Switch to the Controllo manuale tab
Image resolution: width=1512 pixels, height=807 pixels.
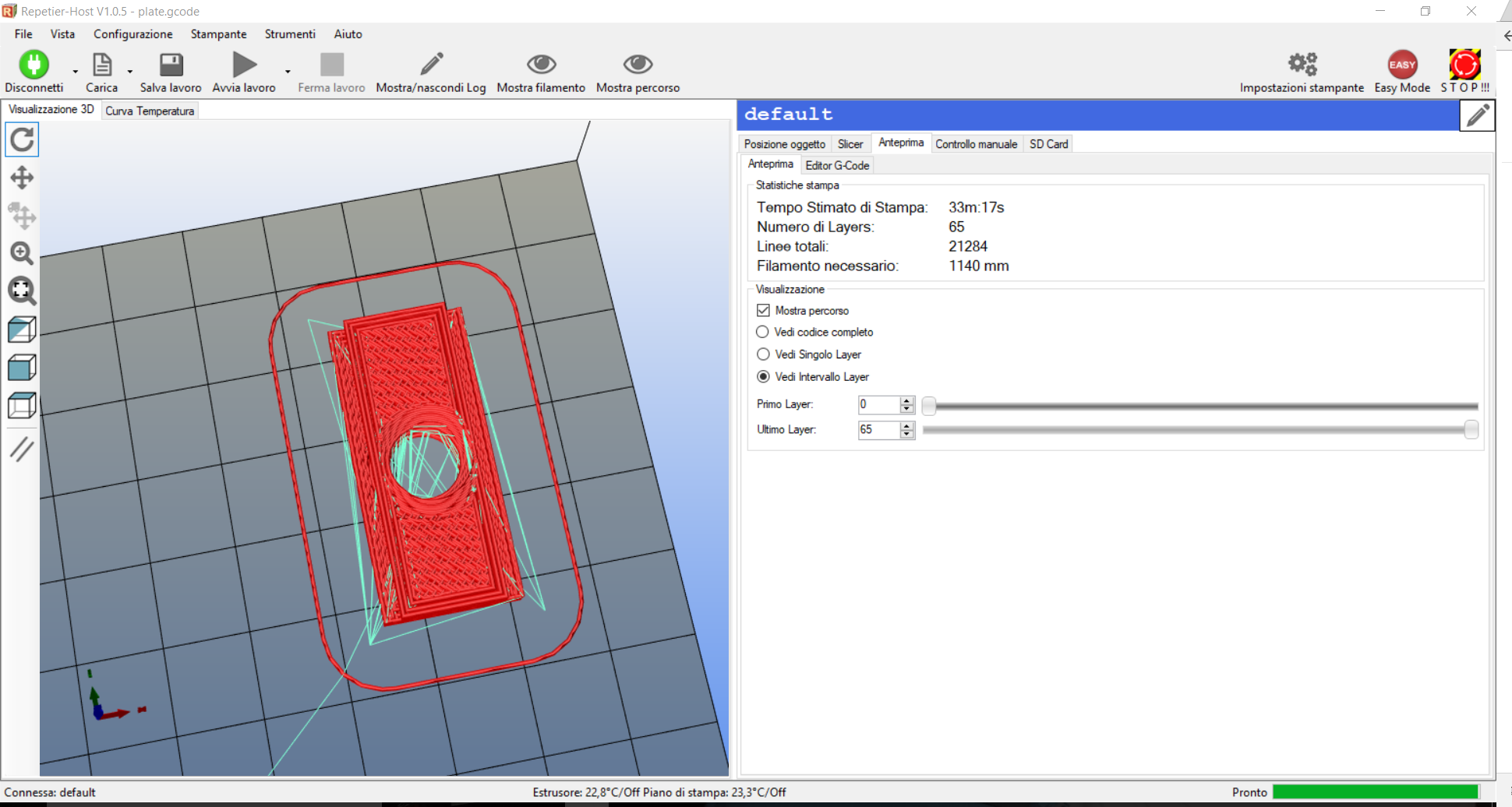976,144
